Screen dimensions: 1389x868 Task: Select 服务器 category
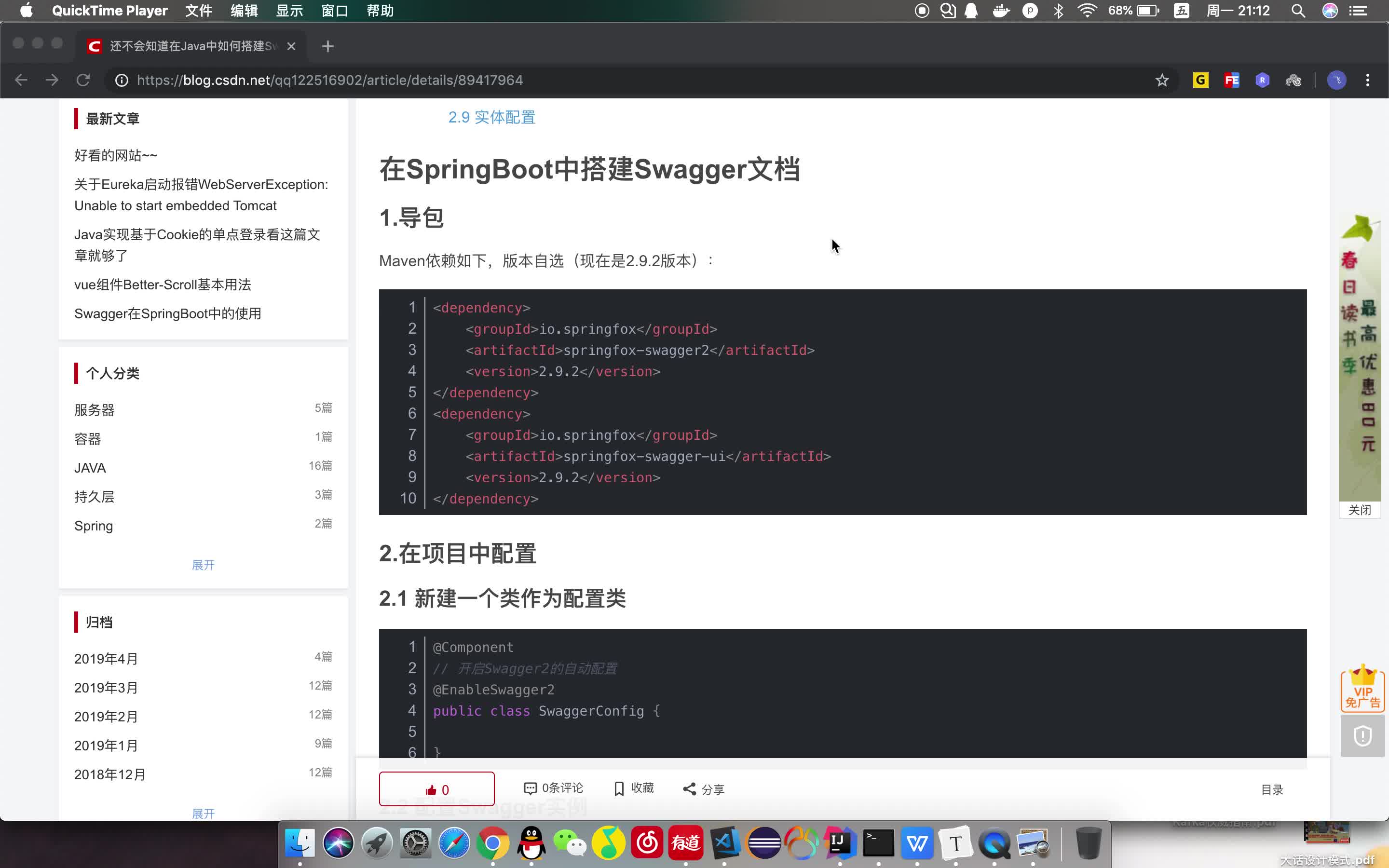click(x=94, y=409)
